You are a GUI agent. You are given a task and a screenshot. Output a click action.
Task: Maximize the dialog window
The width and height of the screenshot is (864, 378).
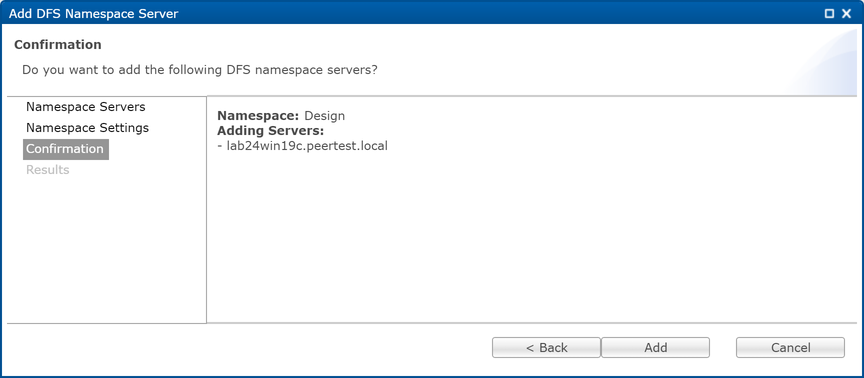tap(829, 14)
